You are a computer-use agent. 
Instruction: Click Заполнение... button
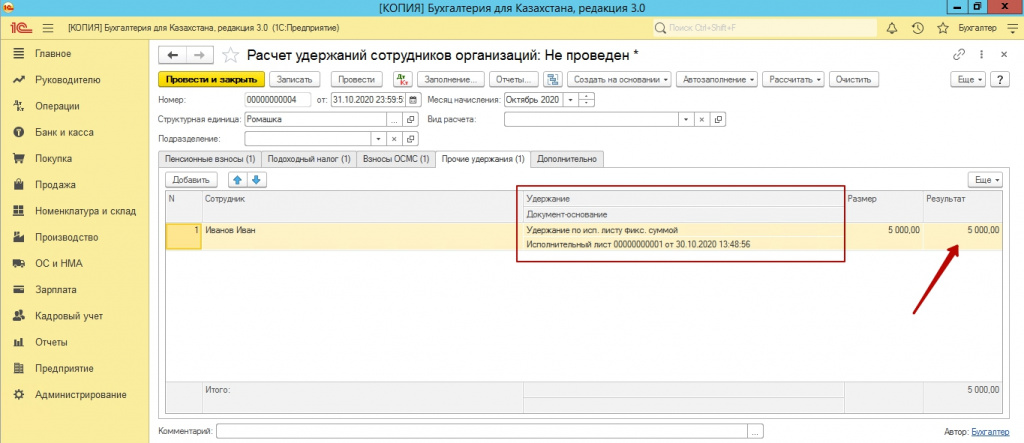[x=451, y=79]
